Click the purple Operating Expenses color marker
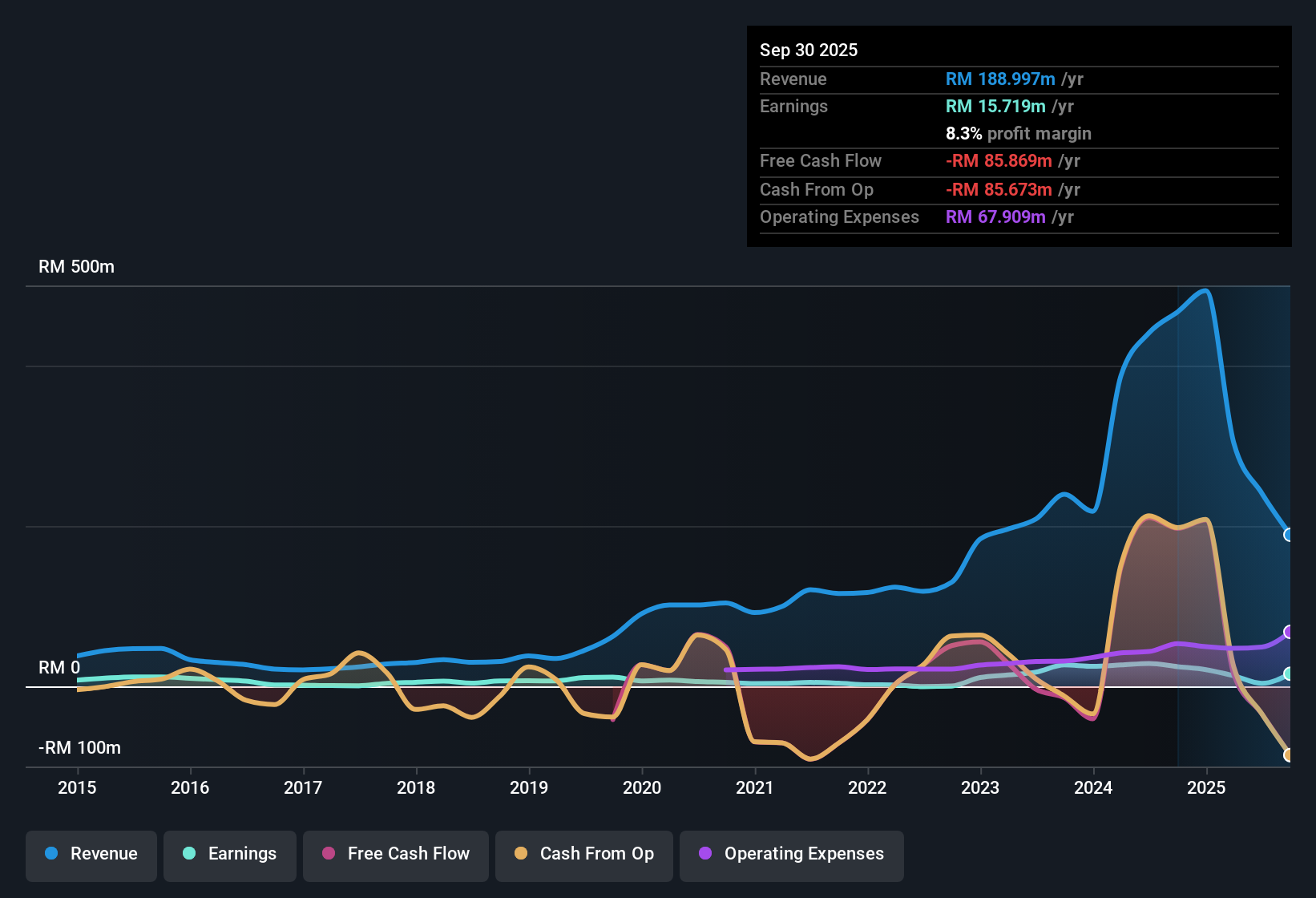The width and height of the screenshot is (1316, 898). click(704, 854)
